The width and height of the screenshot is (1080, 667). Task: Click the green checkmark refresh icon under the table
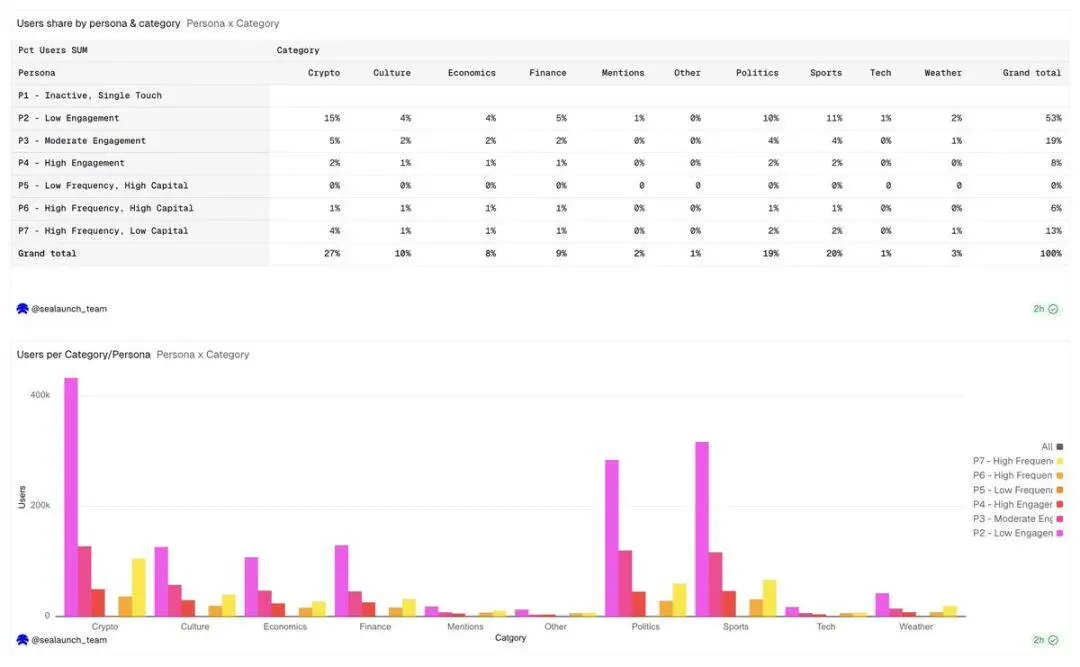[x=1053, y=309]
